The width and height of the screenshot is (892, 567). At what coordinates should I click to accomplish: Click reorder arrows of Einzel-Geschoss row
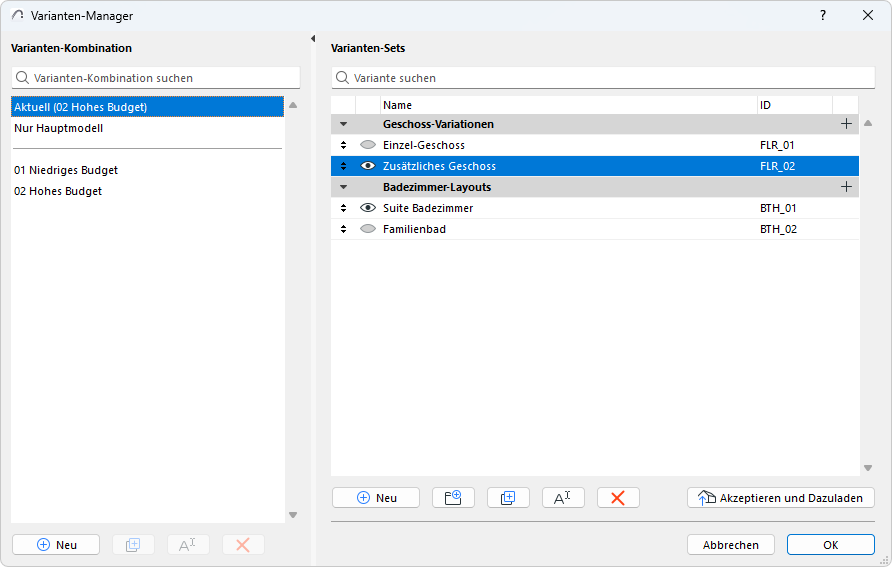[x=344, y=145]
